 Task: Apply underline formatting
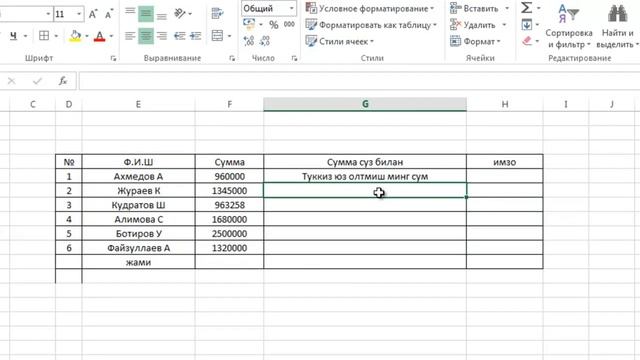pos(13,36)
